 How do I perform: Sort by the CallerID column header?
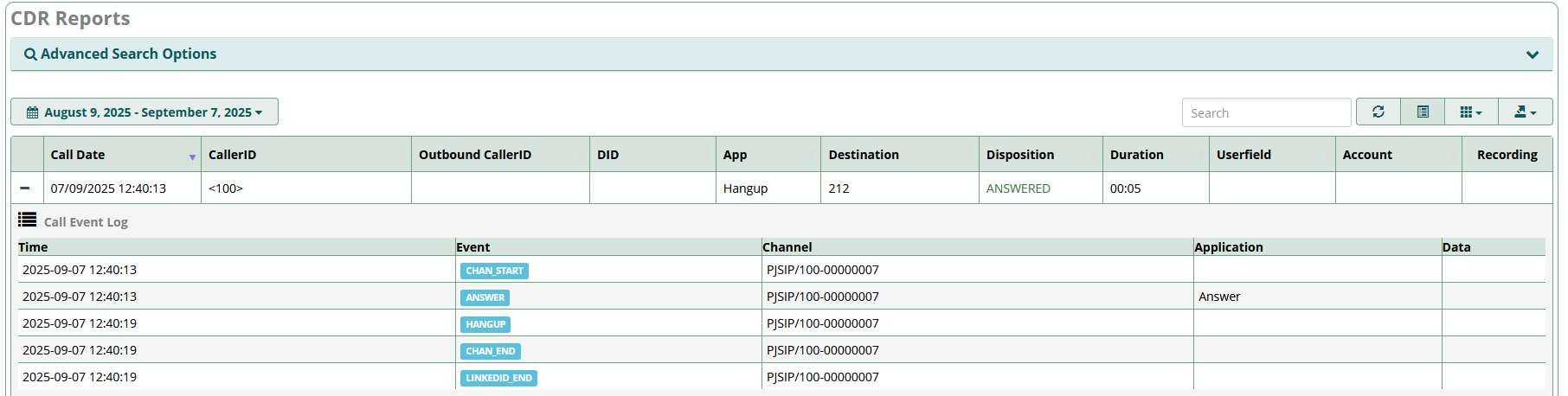233,155
